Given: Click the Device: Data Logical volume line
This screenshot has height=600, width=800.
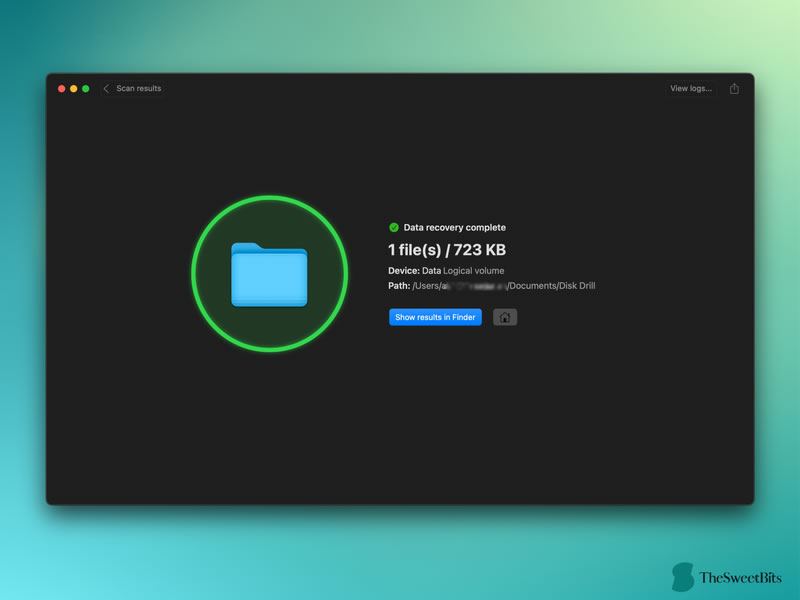Looking at the screenshot, I should pyautogui.click(x=446, y=271).
